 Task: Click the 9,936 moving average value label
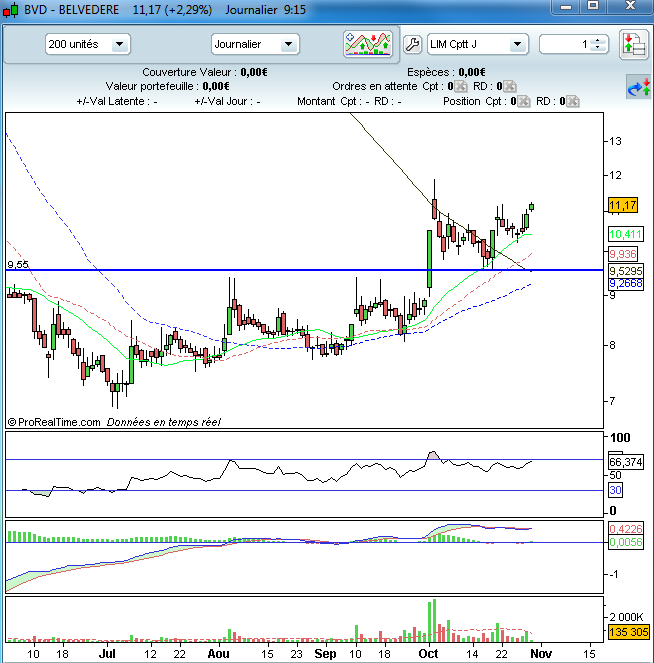click(x=623, y=254)
